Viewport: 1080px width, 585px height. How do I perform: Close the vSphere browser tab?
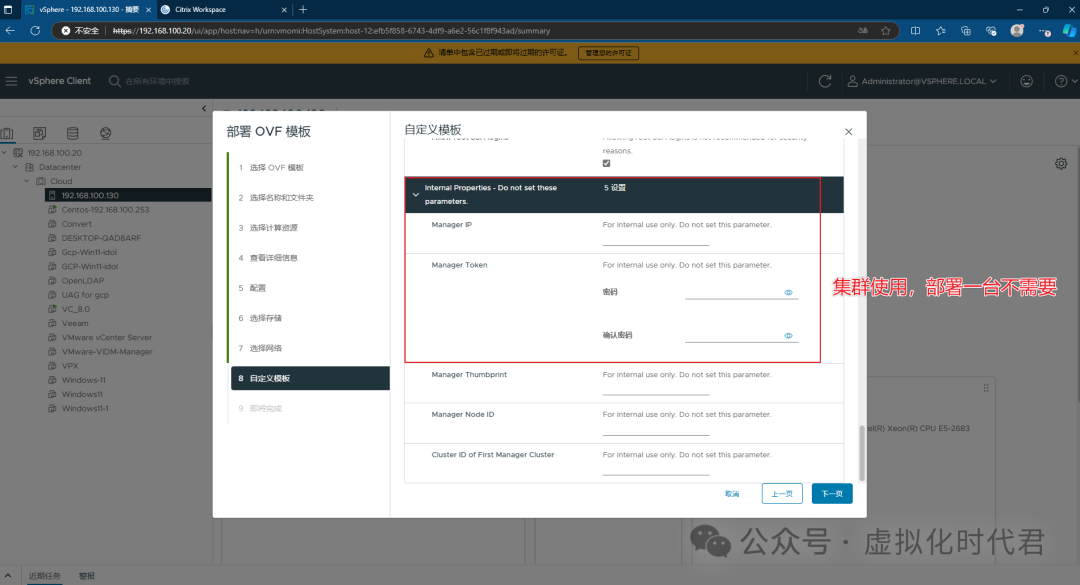(x=148, y=10)
